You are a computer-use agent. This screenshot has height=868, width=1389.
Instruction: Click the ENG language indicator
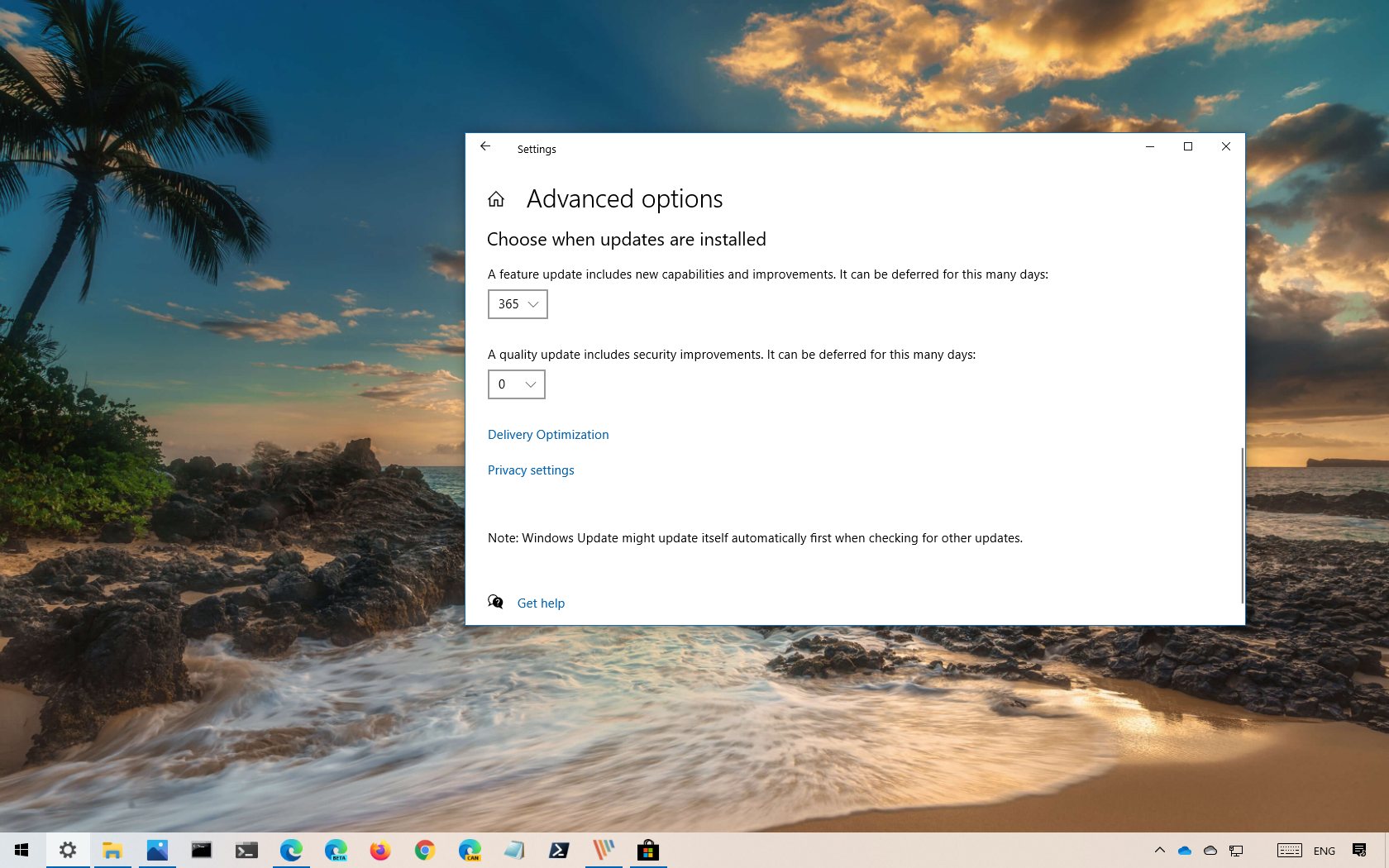[1324, 851]
